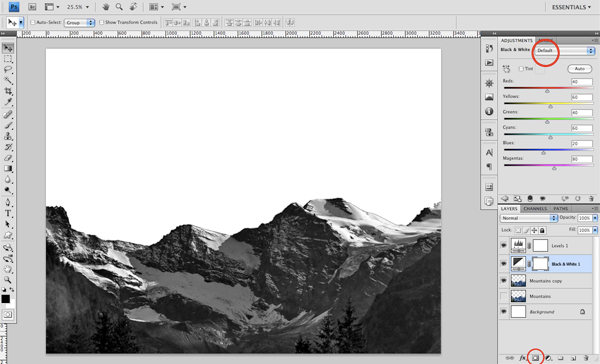The image size is (600, 364).
Task: Switch to the Paths tab
Action: click(x=560, y=209)
